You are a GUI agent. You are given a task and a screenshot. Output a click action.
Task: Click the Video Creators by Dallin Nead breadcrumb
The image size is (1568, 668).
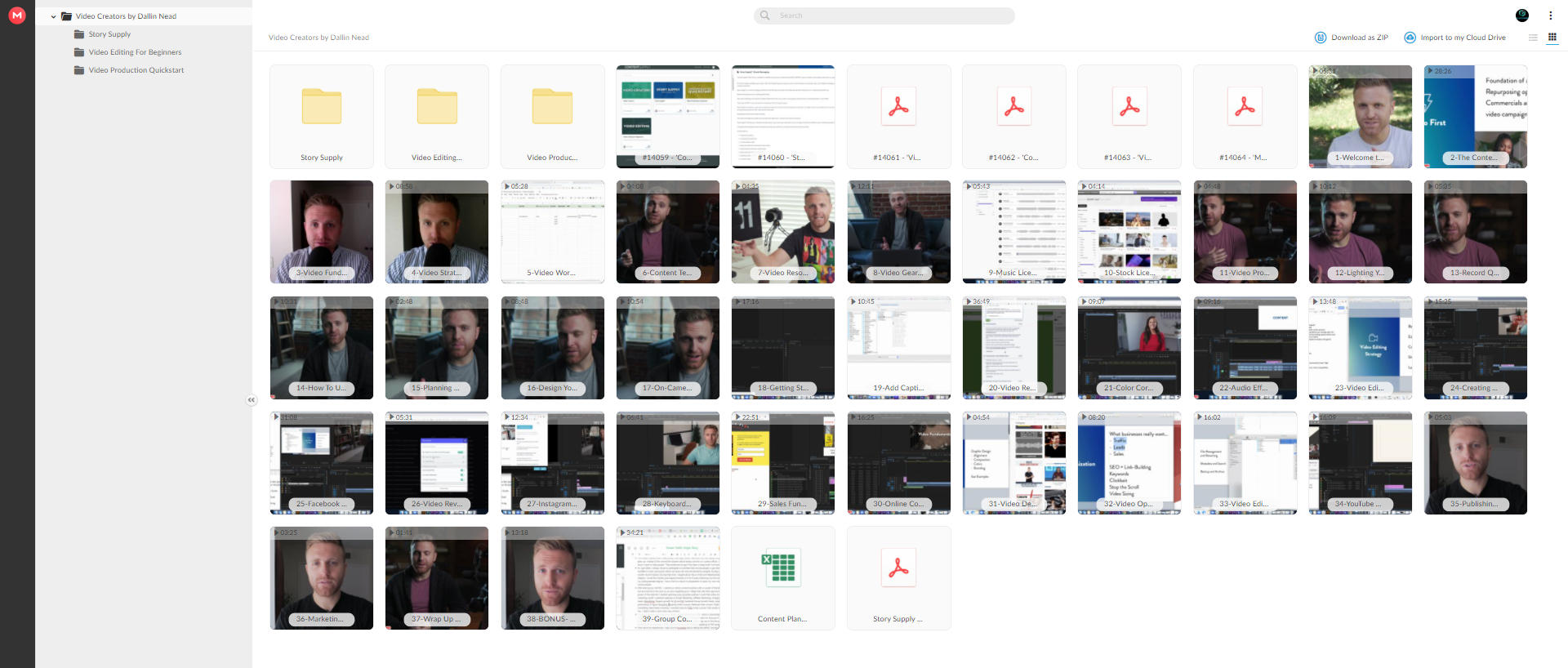pyautogui.click(x=318, y=38)
